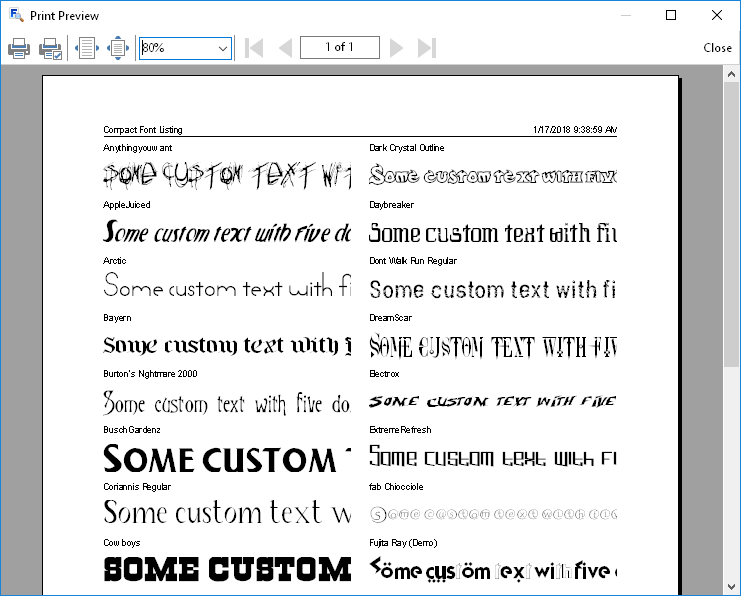The image size is (741, 596).
Task: Click the 'BuschGardenz' font name
Action: [132, 430]
